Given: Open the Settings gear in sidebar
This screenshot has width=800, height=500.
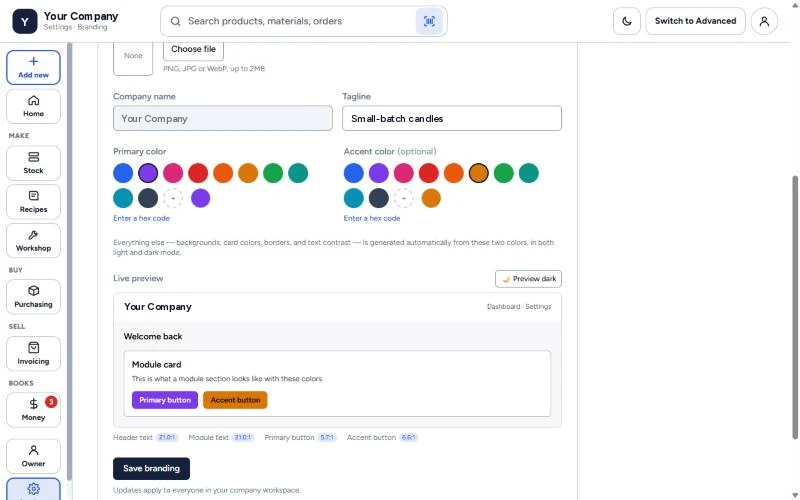Looking at the screenshot, I should (x=33, y=489).
